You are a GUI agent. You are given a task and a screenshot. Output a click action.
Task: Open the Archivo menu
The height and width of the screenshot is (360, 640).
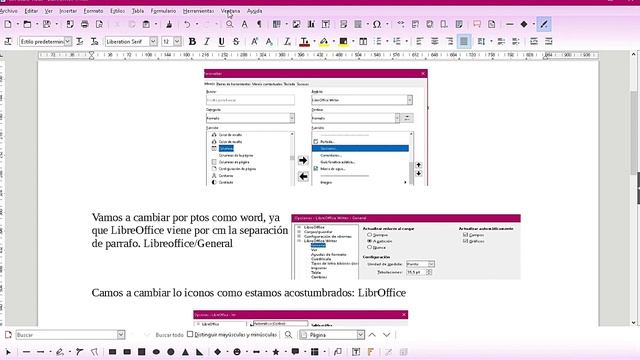[9, 11]
